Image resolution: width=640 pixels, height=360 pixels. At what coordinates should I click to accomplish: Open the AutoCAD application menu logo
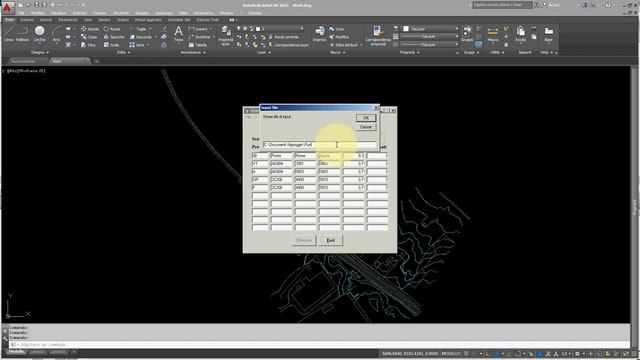[x=7, y=7]
